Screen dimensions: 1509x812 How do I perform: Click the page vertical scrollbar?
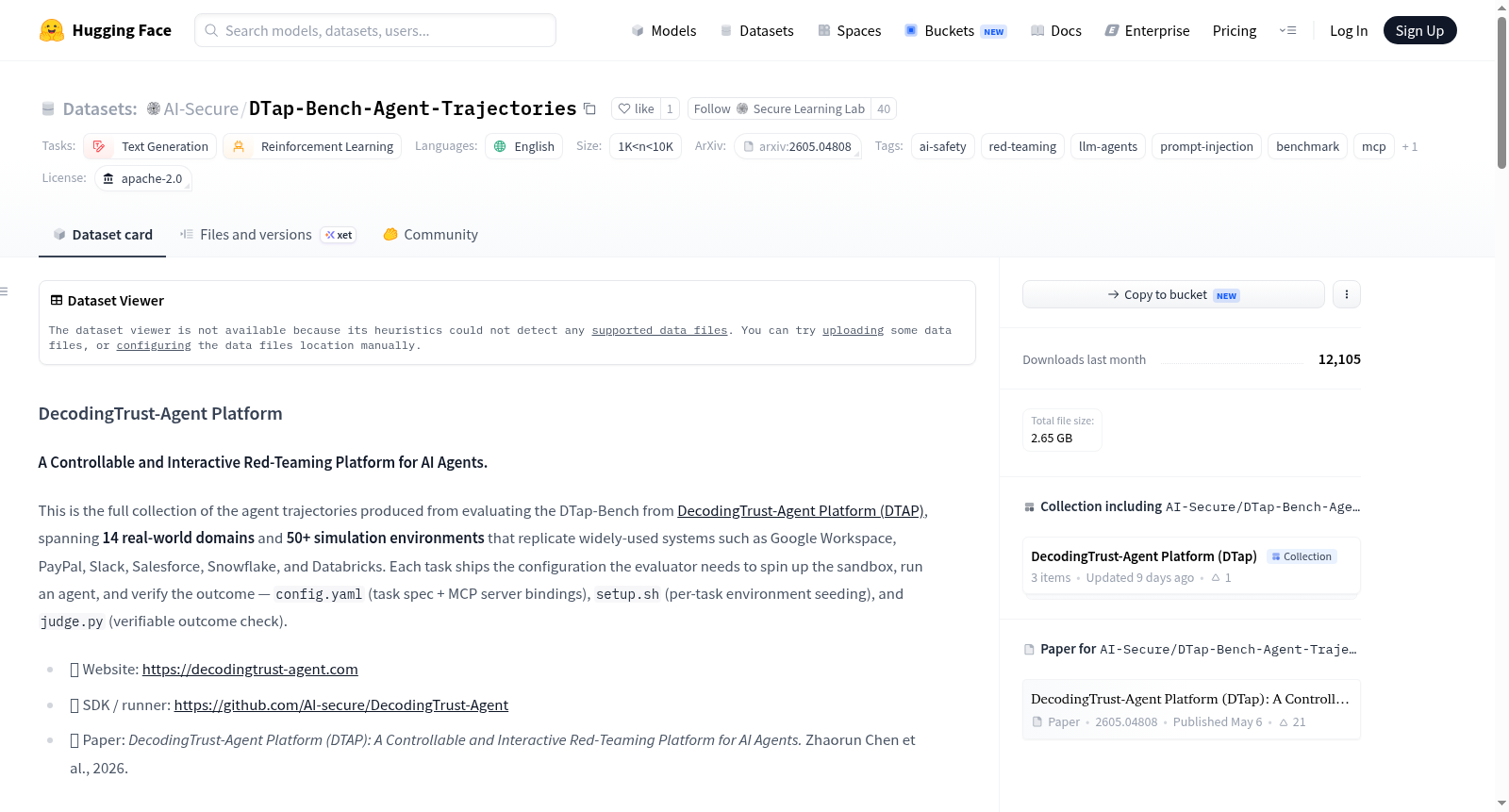coord(1501,92)
